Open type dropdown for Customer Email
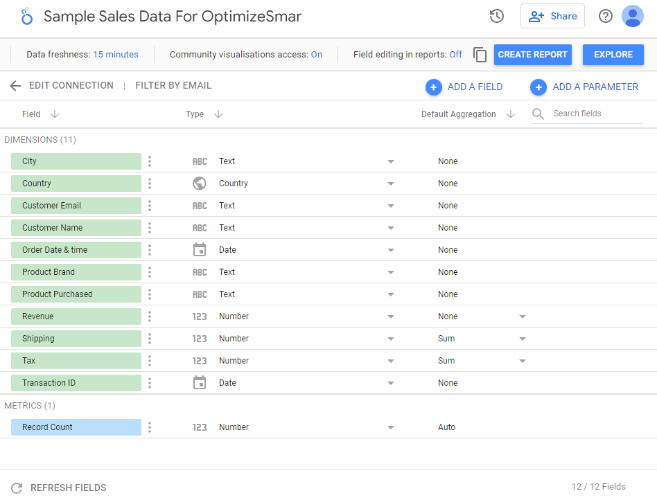The width and height of the screenshot is (657, 500). 391,206
